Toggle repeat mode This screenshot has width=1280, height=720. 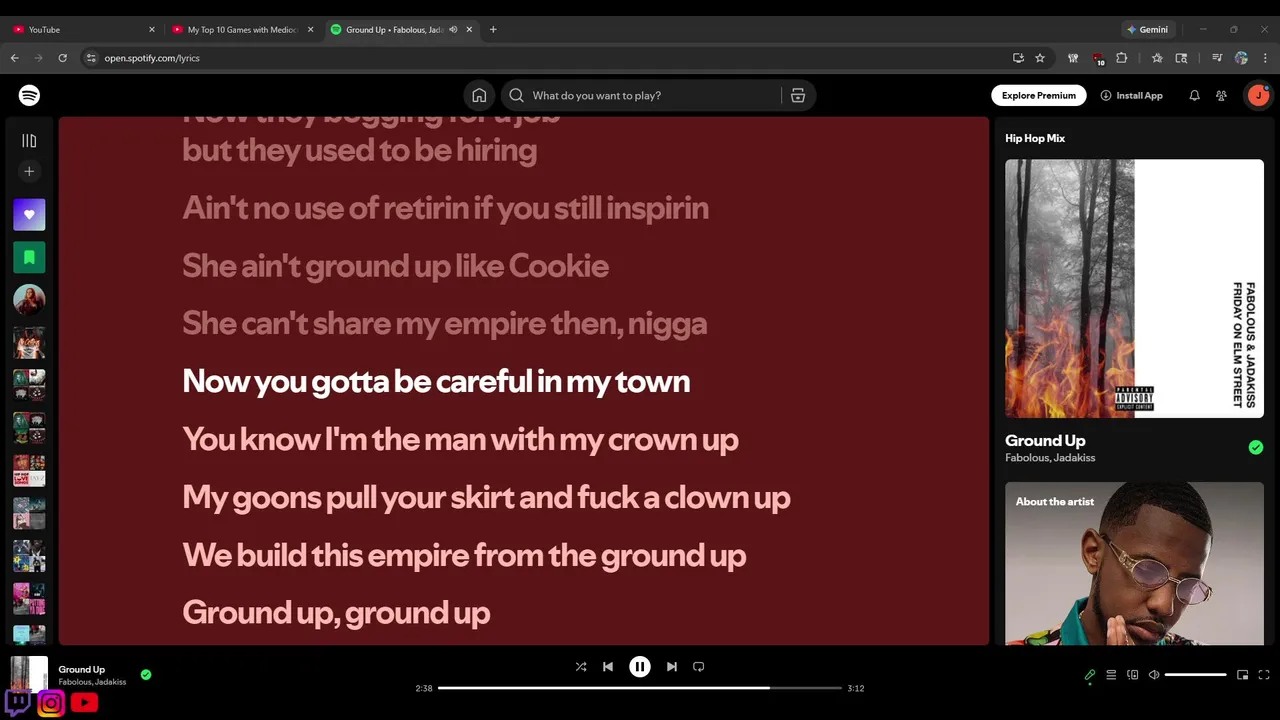click(699, 667)
